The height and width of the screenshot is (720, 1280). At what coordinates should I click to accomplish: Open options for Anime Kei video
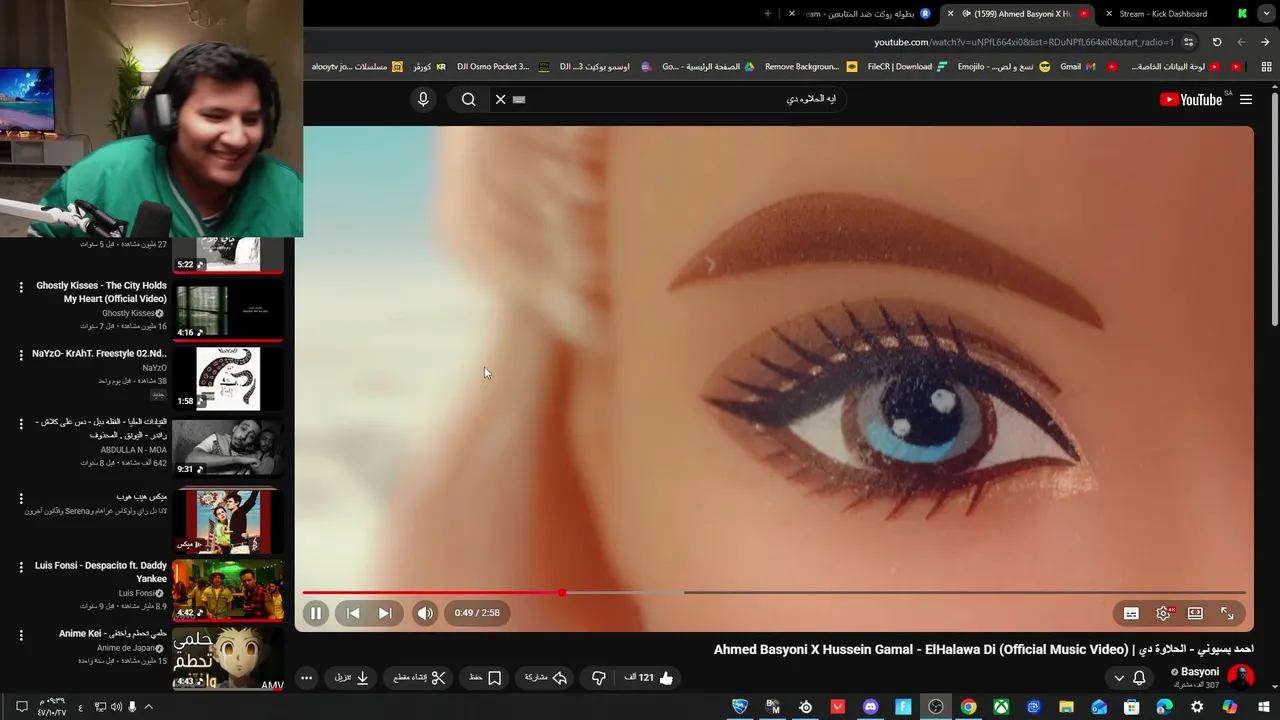tap(21, 635)
